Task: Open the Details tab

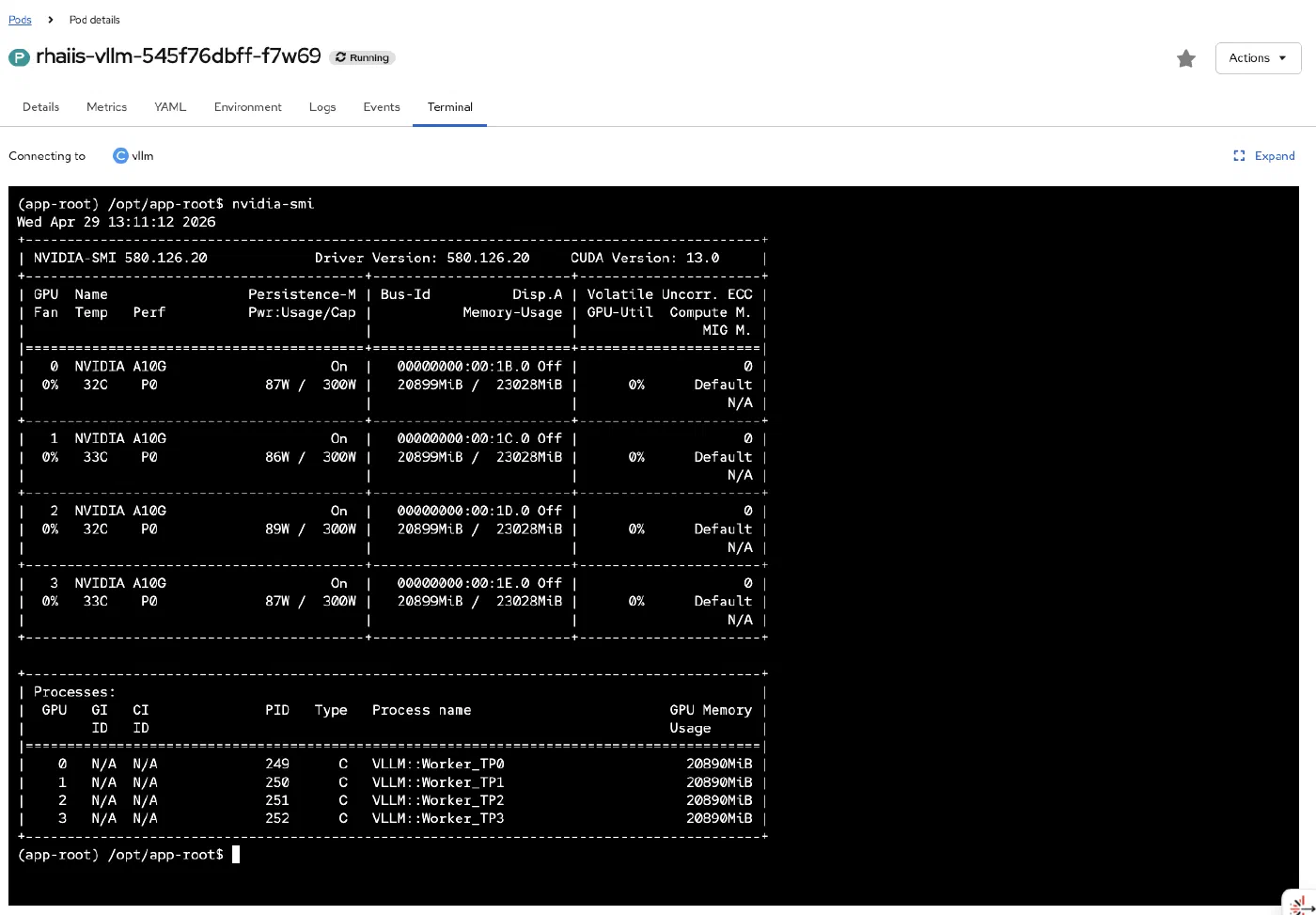Action: click(x=40, y=107)
